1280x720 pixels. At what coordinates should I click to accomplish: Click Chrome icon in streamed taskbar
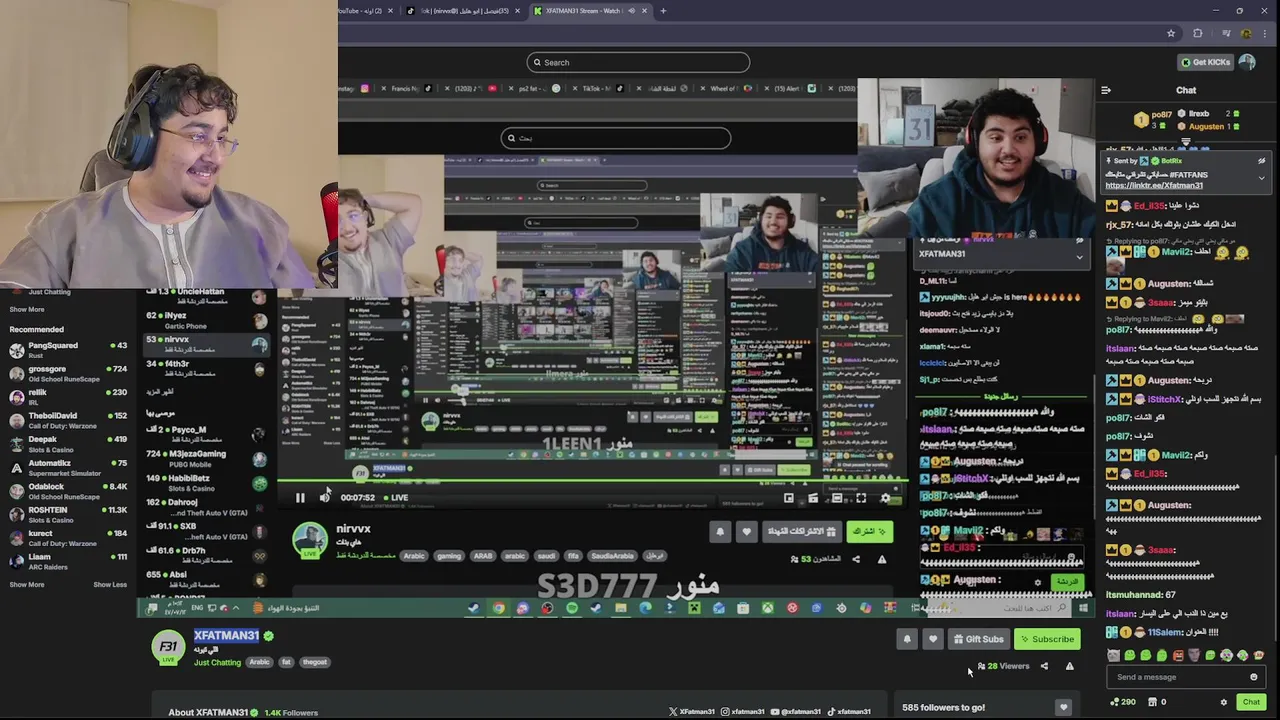[x=498, y=608]
